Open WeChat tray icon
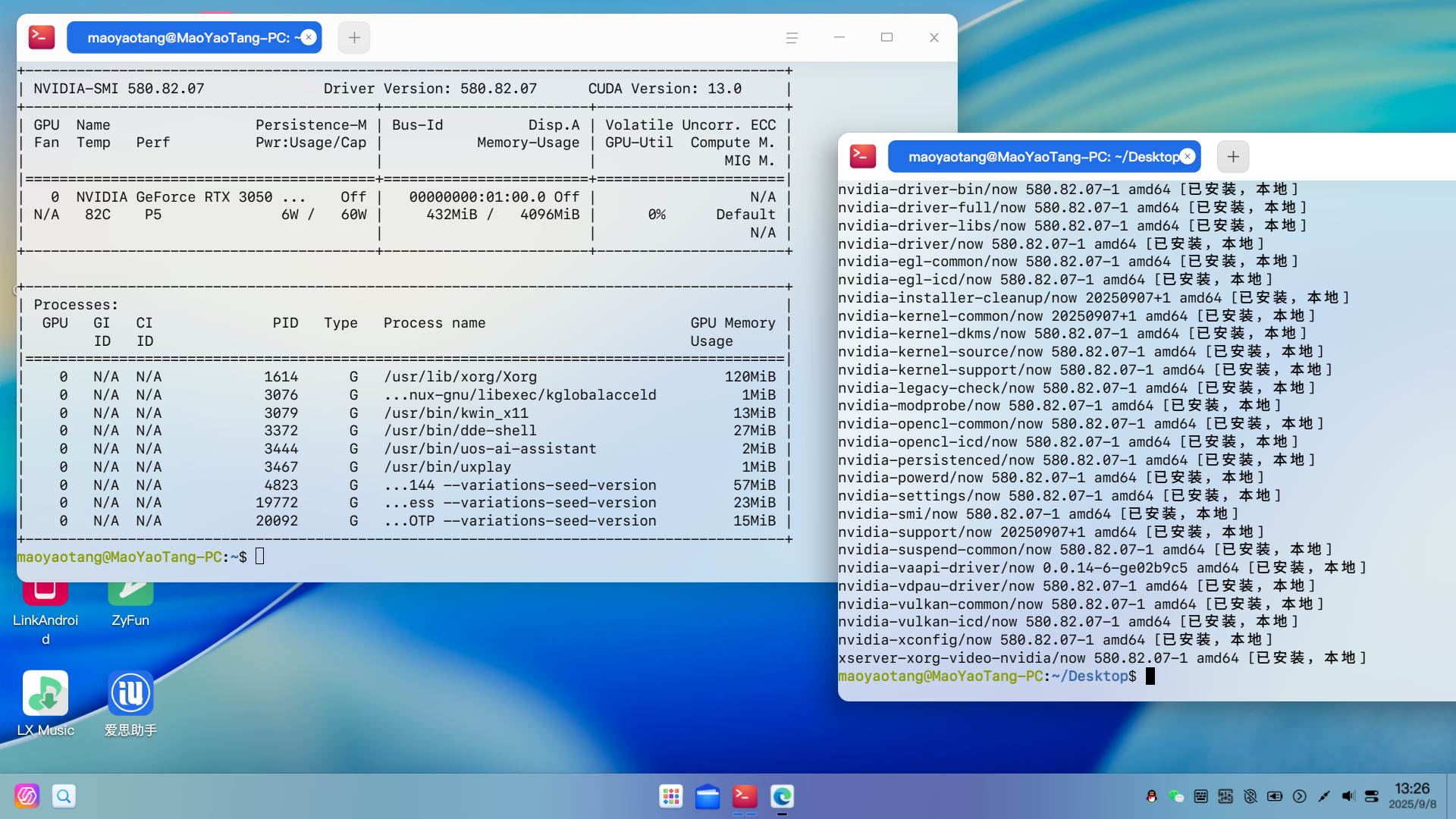The width and height of the screenshot is (1456, 819). coord(1176,795)
